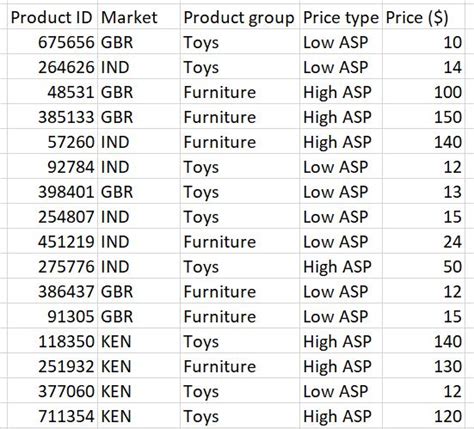This screenshot has width=474, height=429.
Task: Click the Product group header cell
Action: coord(240,17)
